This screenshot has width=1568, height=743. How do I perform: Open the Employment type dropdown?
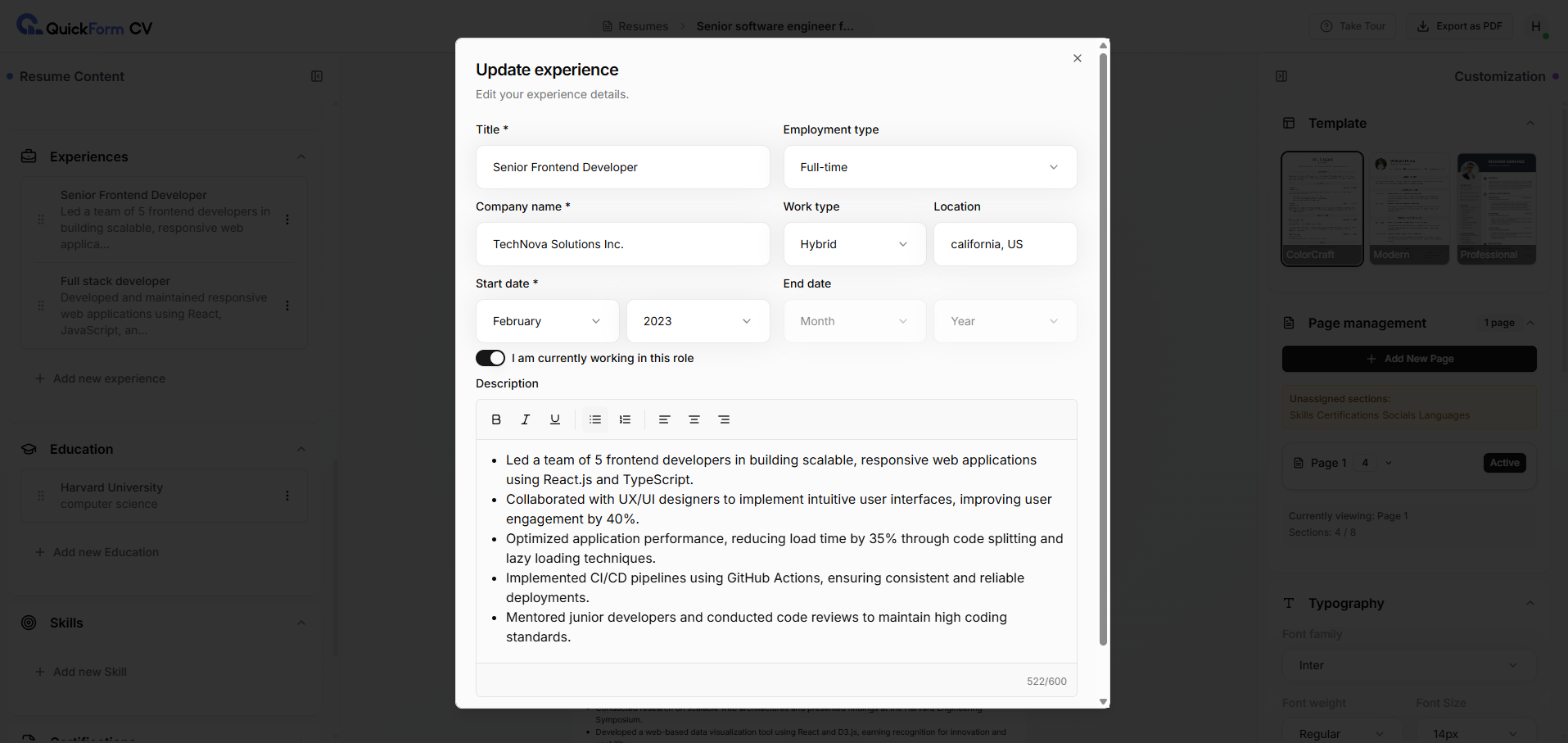point(930,167)
